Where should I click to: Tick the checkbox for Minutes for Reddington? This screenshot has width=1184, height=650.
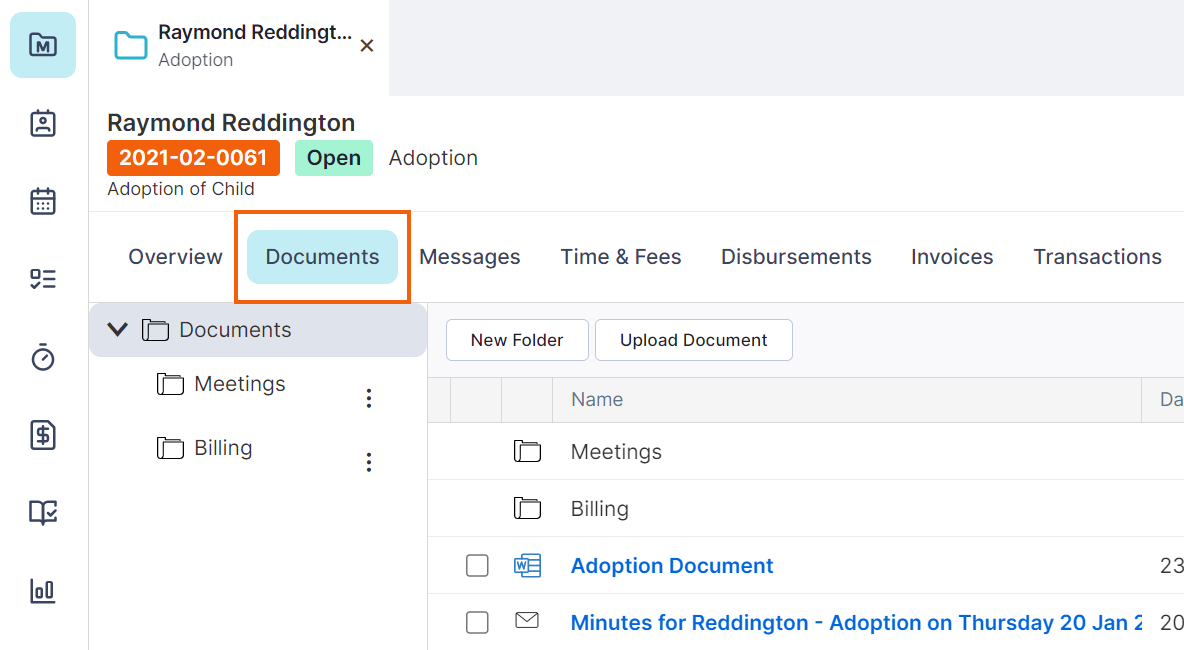coord(477,622)
